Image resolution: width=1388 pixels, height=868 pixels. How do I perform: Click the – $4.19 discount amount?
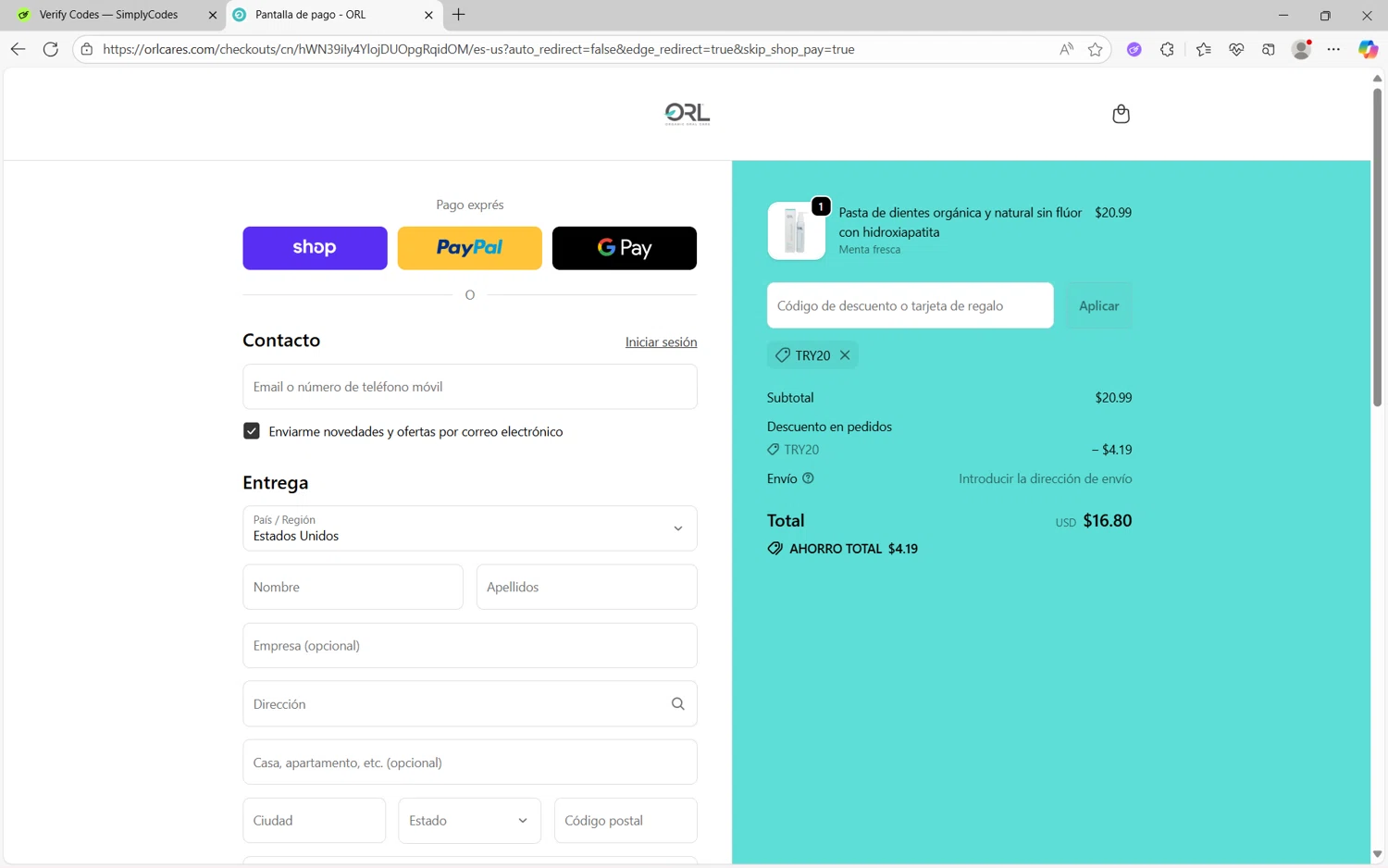point(1111,450)
